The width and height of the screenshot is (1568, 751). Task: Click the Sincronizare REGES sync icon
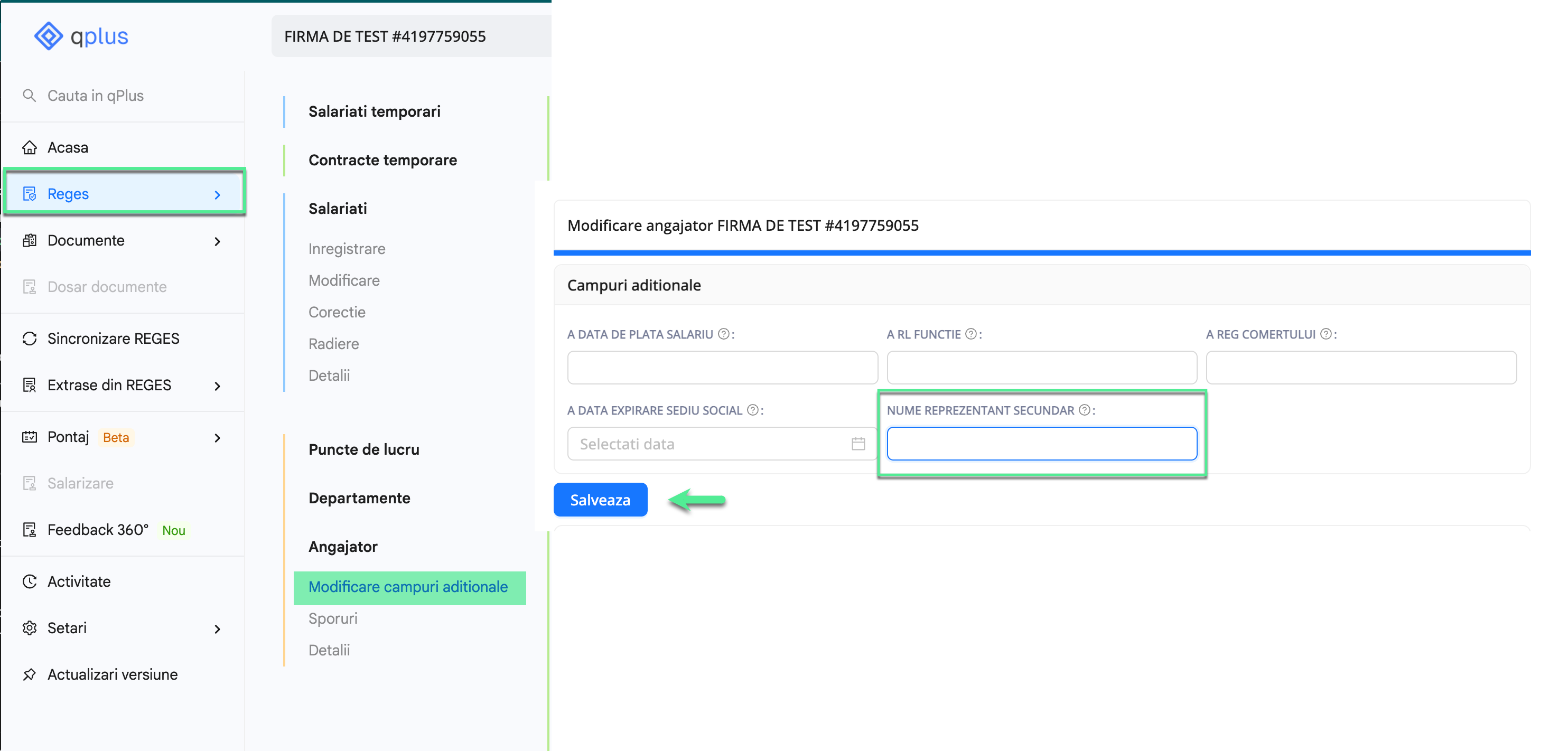point(29,339)
